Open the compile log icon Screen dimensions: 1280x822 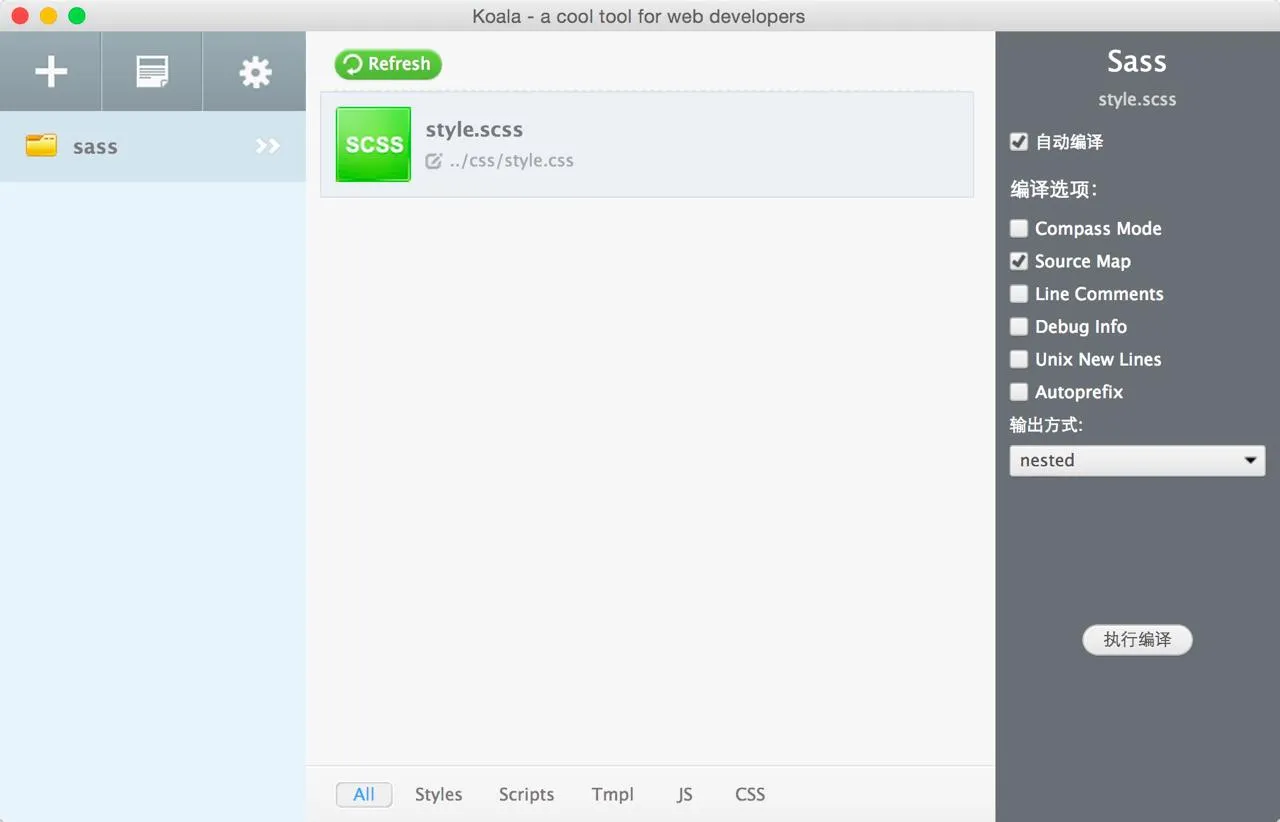coord(152,72)
